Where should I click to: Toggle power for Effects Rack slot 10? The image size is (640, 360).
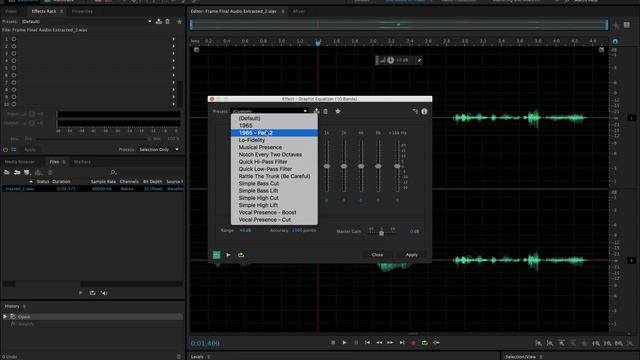tap(14, 104)
